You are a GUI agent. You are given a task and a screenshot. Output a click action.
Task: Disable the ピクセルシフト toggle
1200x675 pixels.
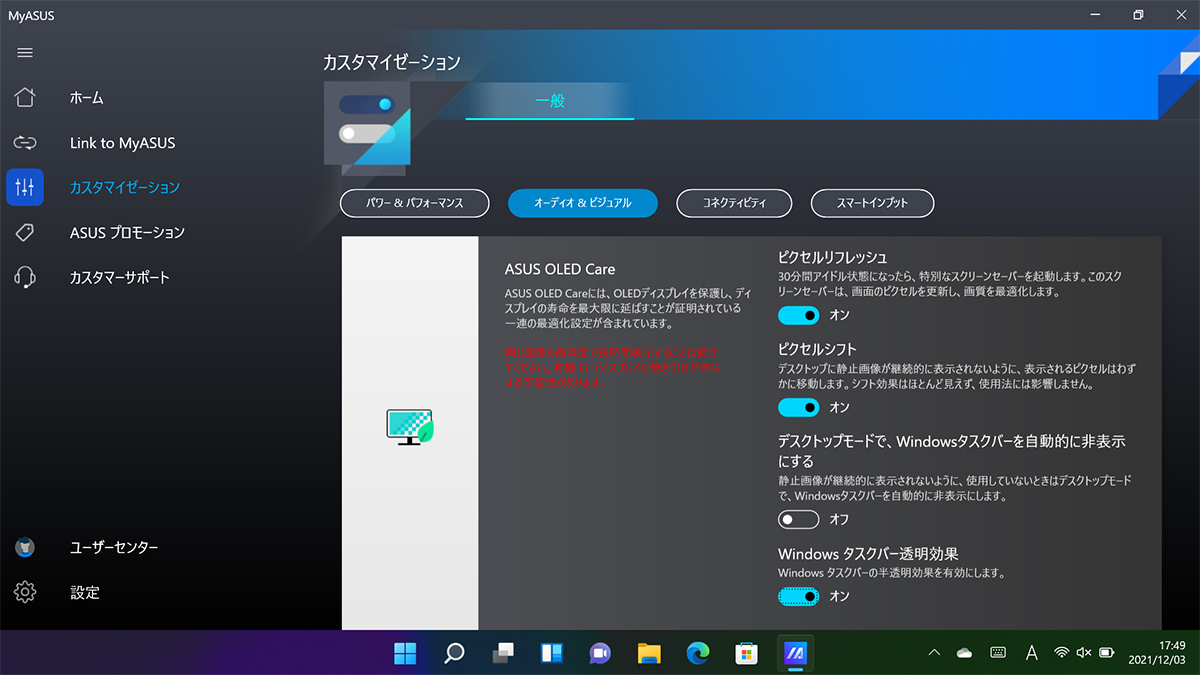[799, 407]
